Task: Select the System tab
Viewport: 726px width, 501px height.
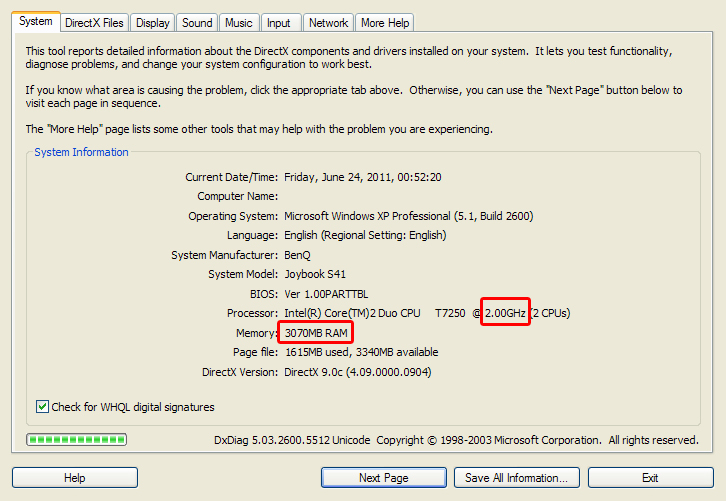Action: coord(35,21)
